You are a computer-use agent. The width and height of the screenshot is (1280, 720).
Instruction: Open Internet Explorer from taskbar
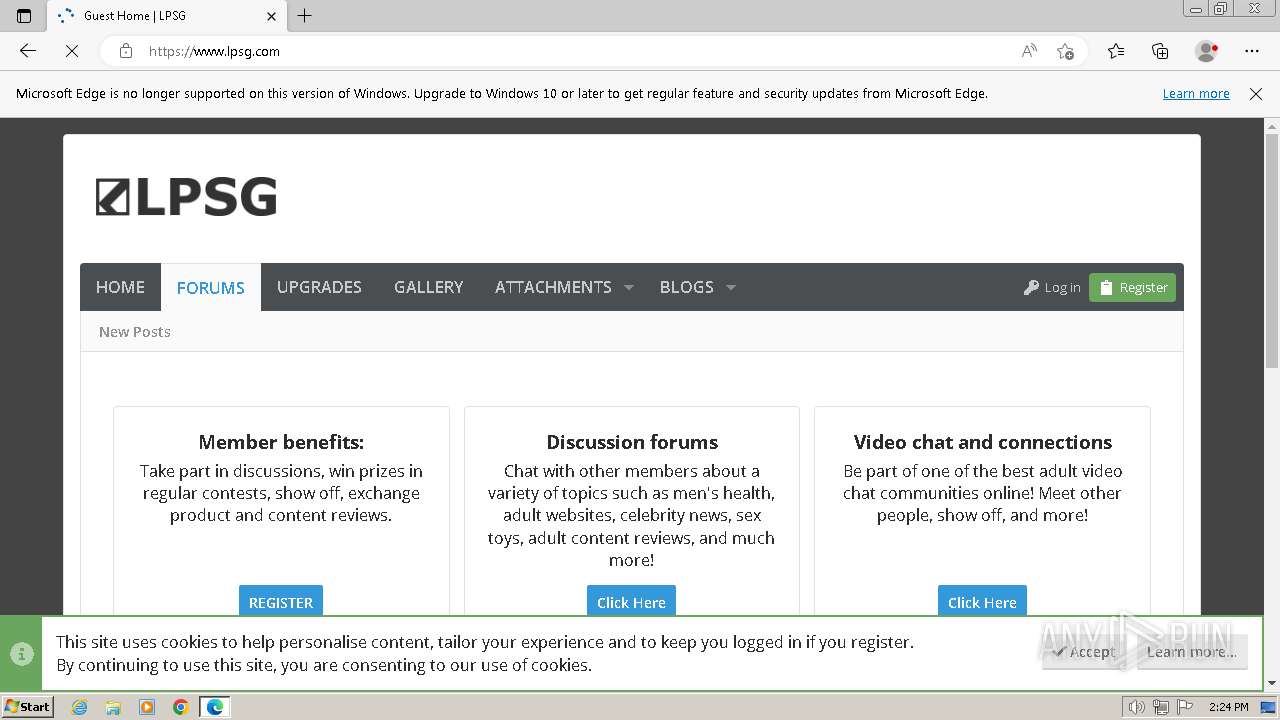click(x=80, y=707)
